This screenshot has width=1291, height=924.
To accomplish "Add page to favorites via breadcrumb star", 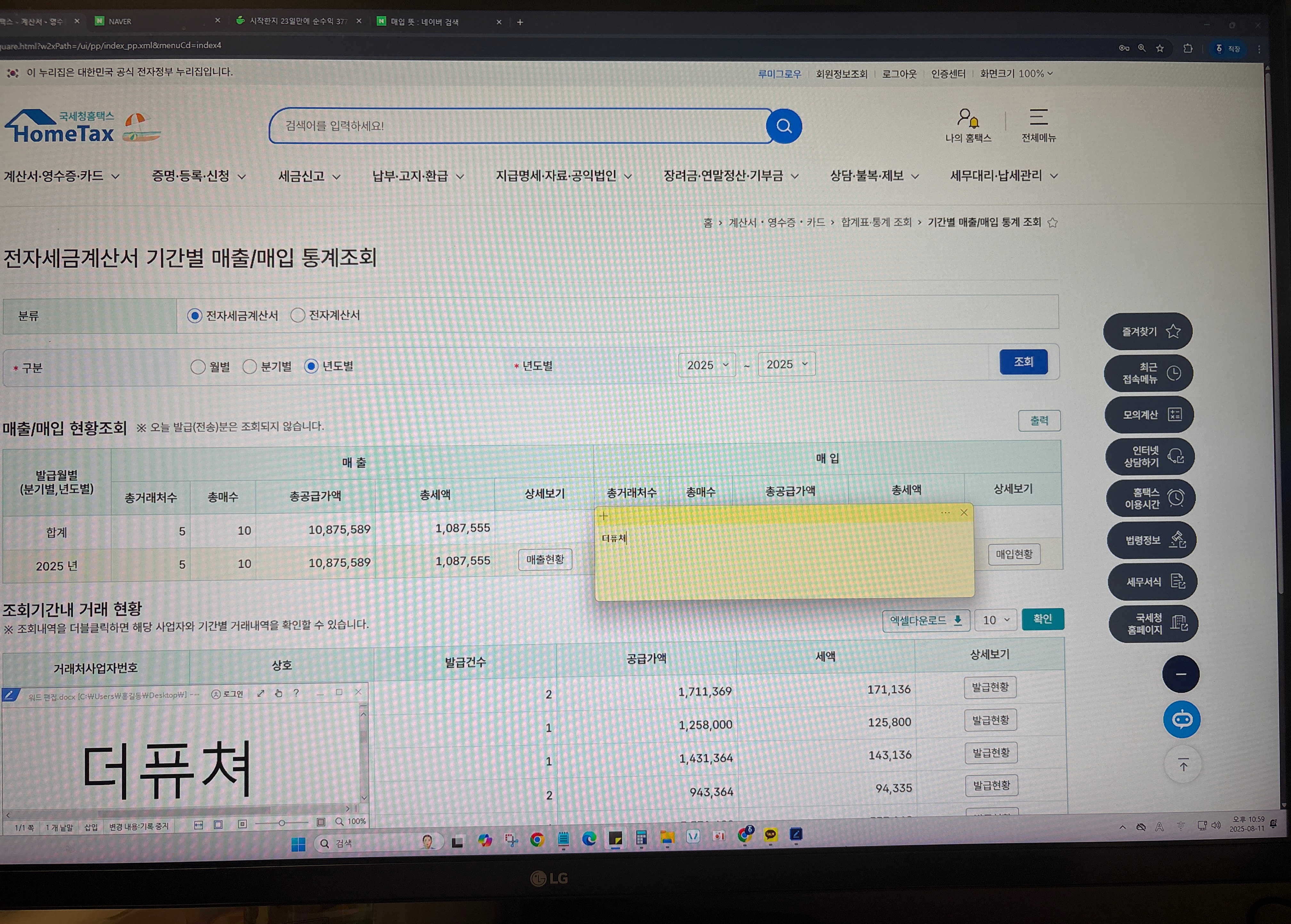I will pos(1052,223).
